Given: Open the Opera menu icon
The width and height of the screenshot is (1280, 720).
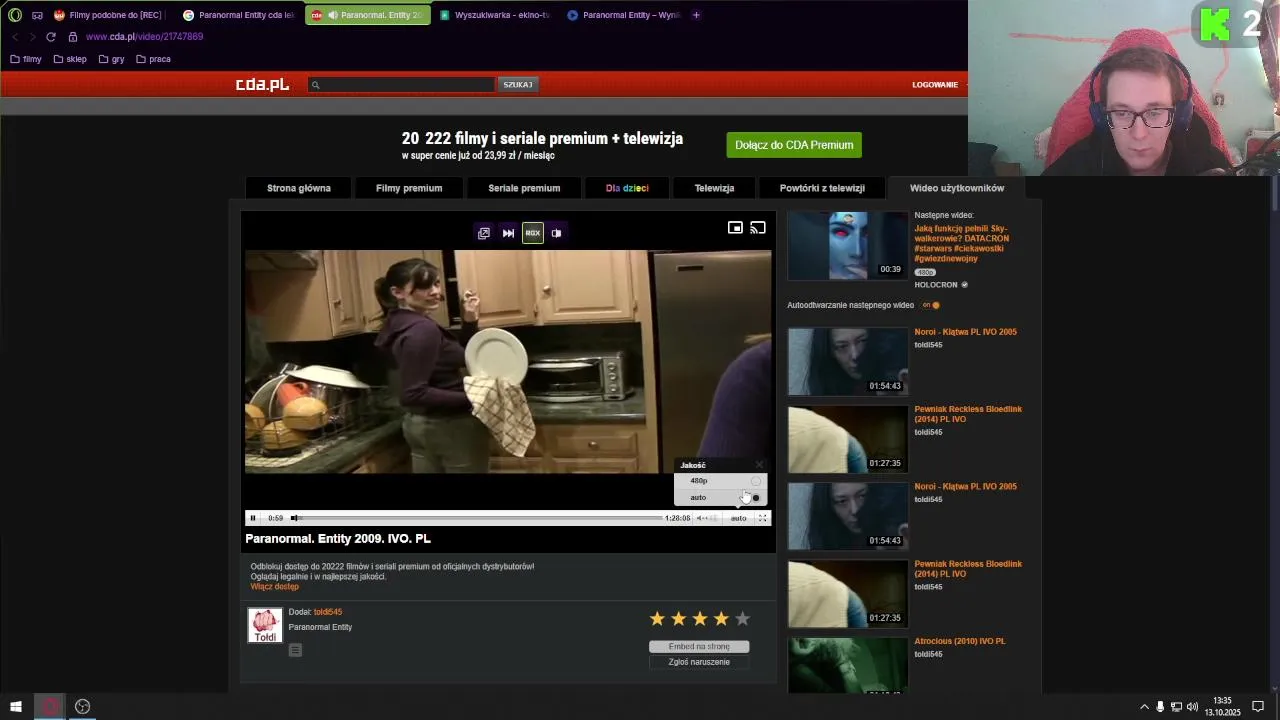Looking at the screenshot, I should [x=15, y=15].
